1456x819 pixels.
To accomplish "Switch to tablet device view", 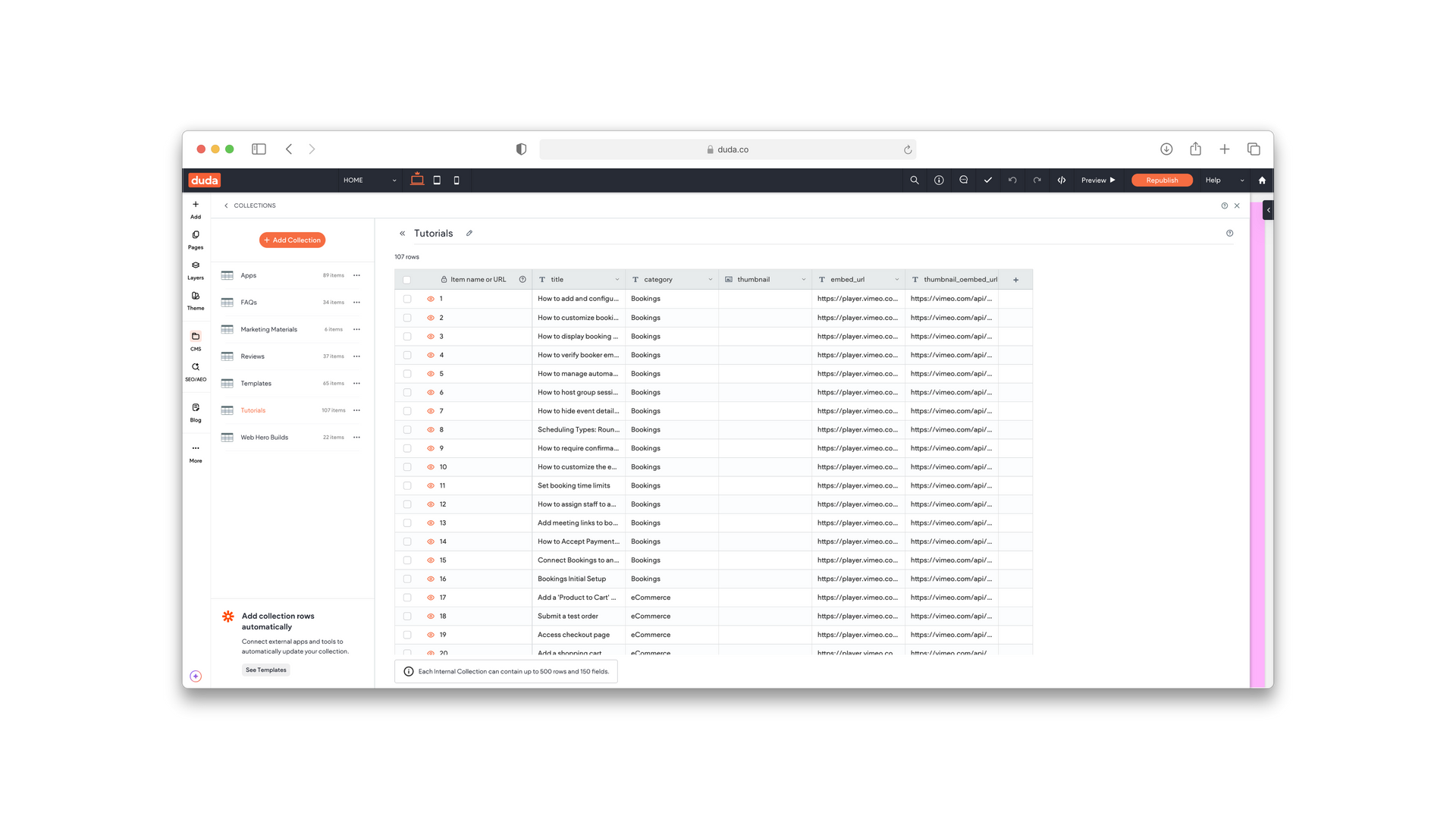I will click(437, 180).
